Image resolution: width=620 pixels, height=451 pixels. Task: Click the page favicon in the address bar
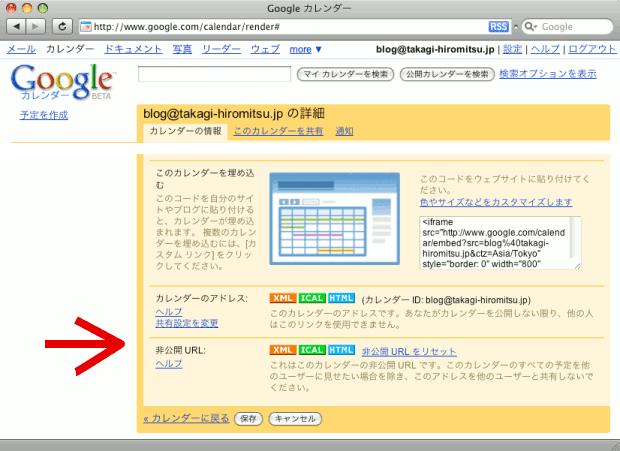click(86, 26)
